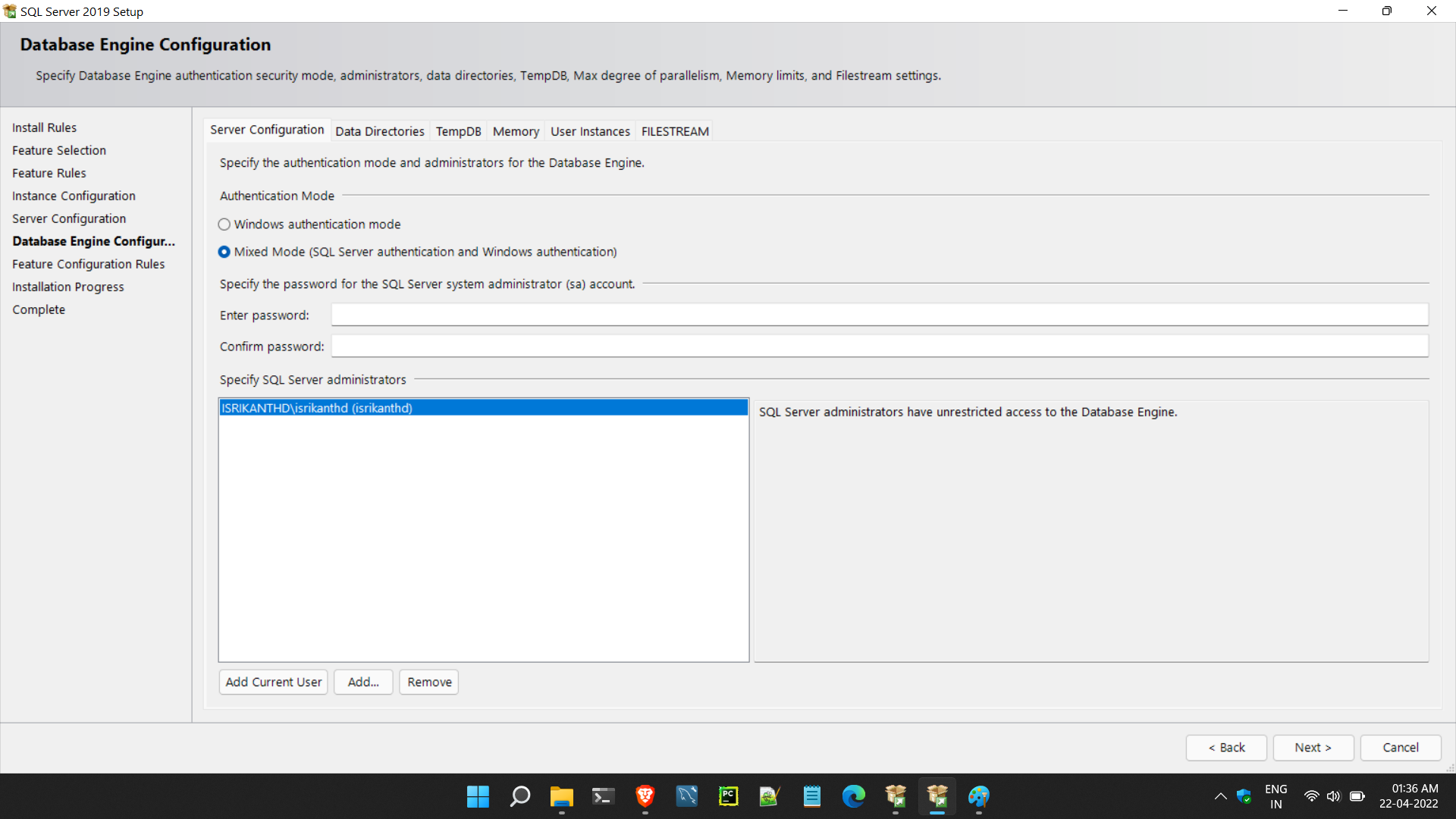Open the Paint app taskbar icon

coord(978,796)
